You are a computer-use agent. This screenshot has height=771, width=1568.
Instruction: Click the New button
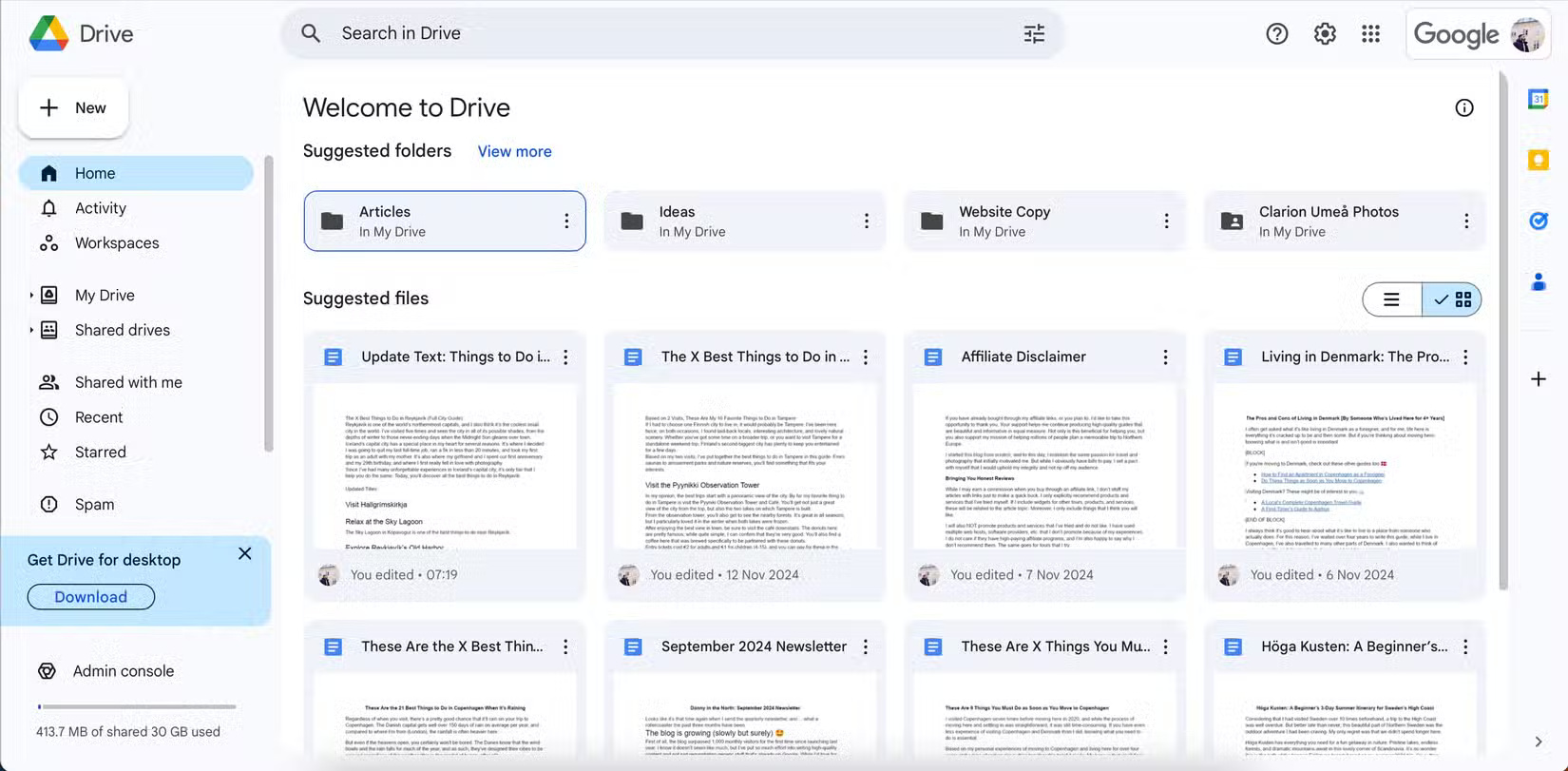[73, 108]
